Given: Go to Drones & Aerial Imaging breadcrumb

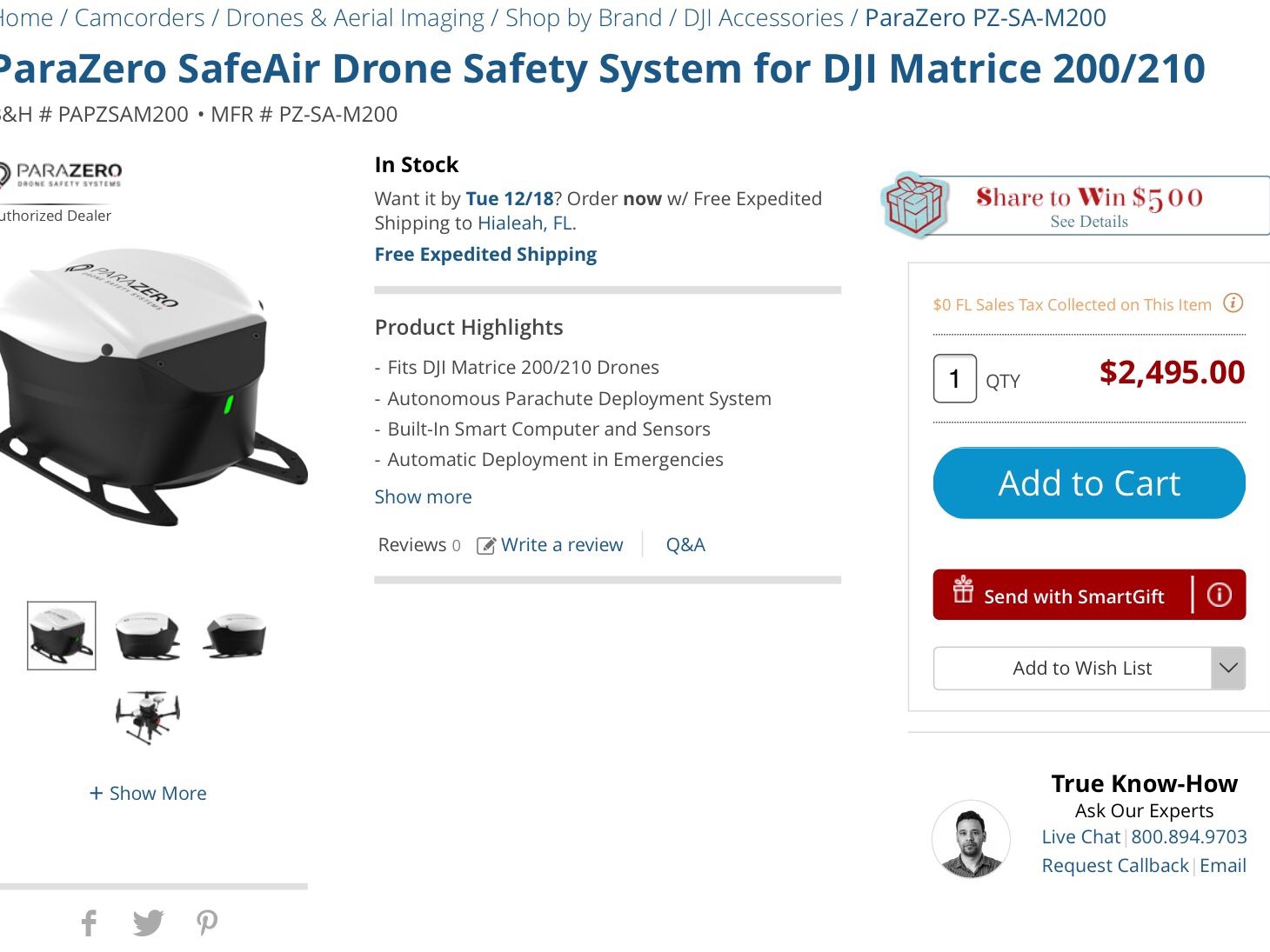Looking at the screenshot, I should point(355,17).
